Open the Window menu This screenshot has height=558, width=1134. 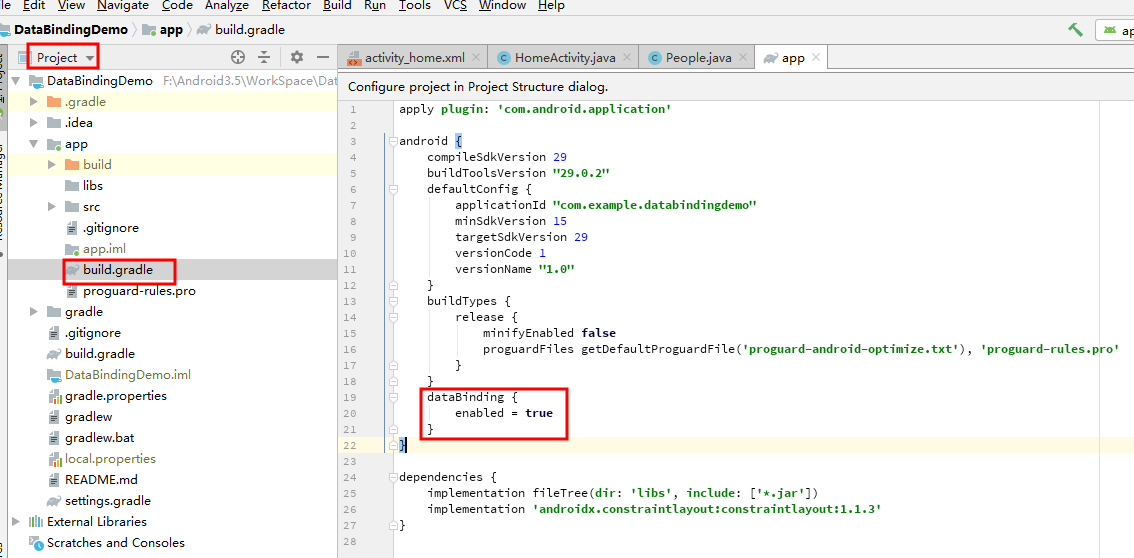(x=502, y=6)
